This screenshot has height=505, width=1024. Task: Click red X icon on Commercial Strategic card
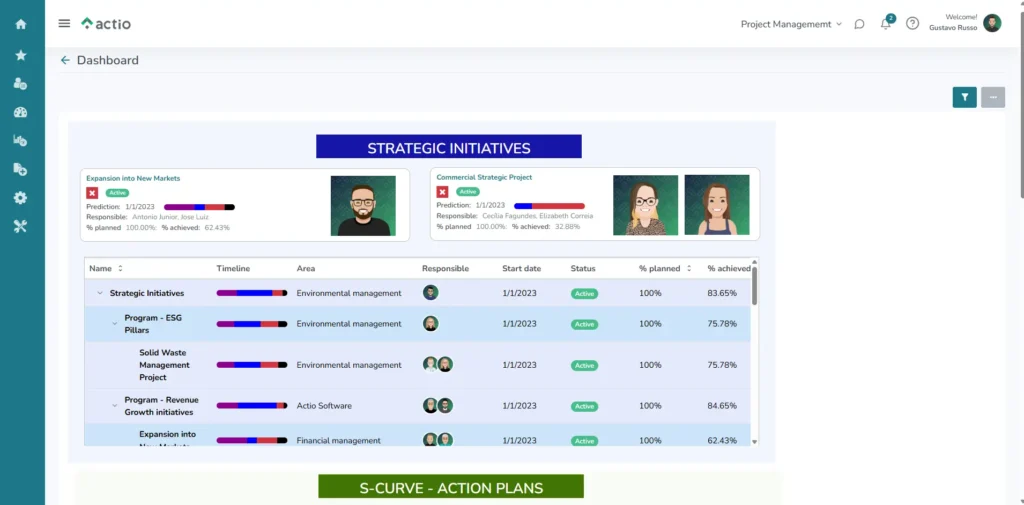442,192
